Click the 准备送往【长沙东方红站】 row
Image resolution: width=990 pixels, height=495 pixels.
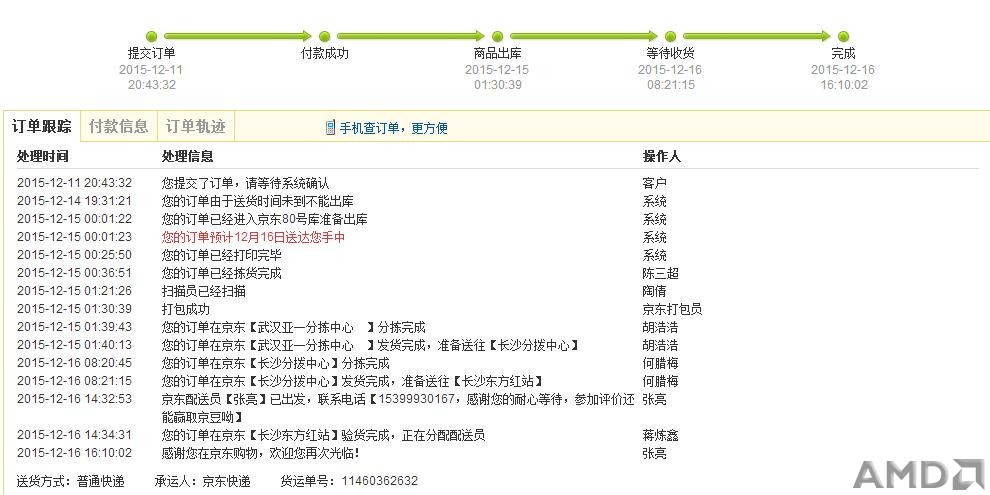pos(353,381)
